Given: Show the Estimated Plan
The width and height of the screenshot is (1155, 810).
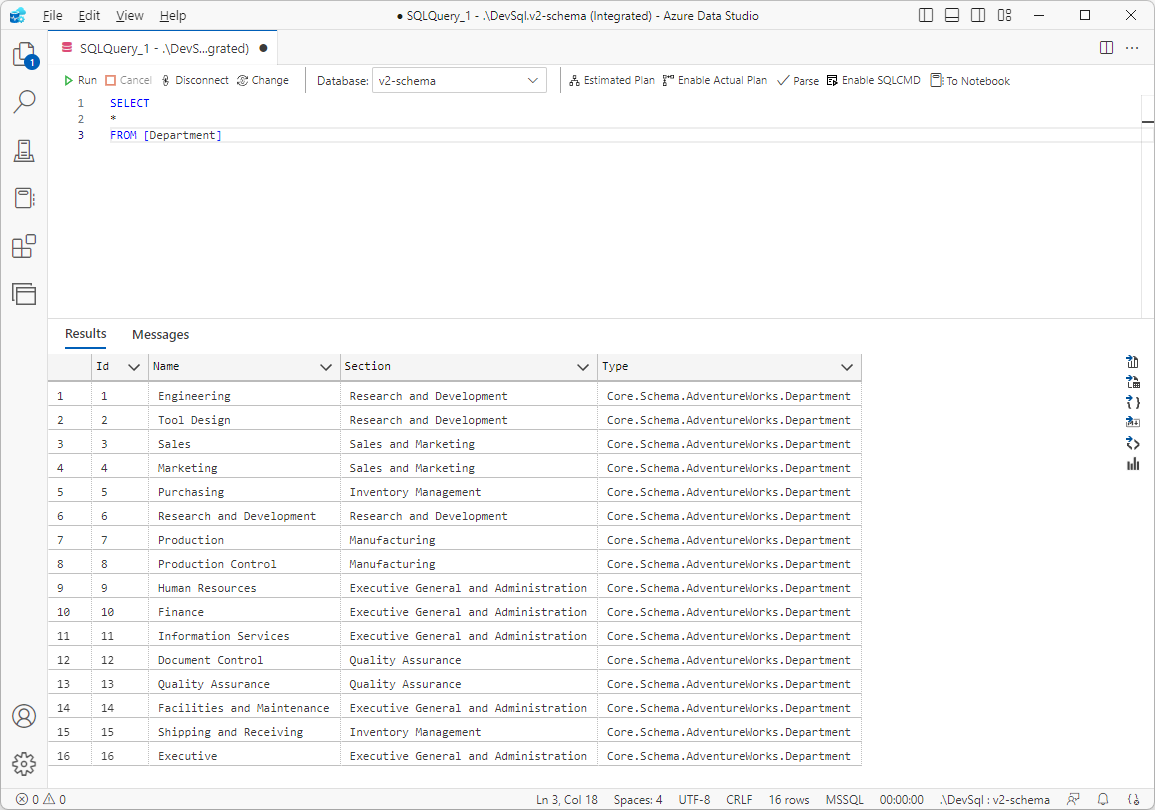Looking at the screenshot, I should coord(611,80).
